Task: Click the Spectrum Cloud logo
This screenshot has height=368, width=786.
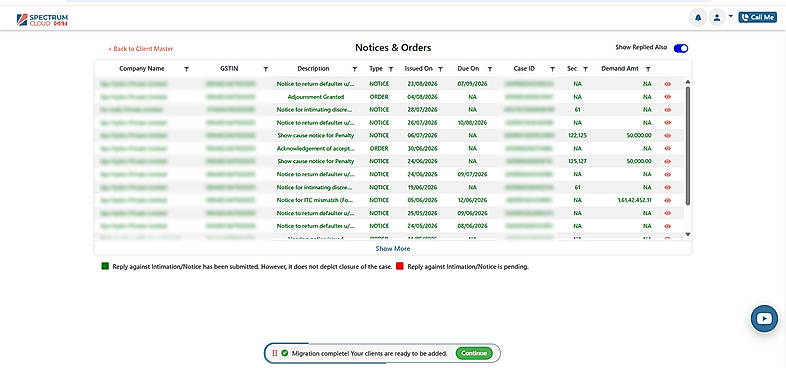Action: click(x=42, y=20)
